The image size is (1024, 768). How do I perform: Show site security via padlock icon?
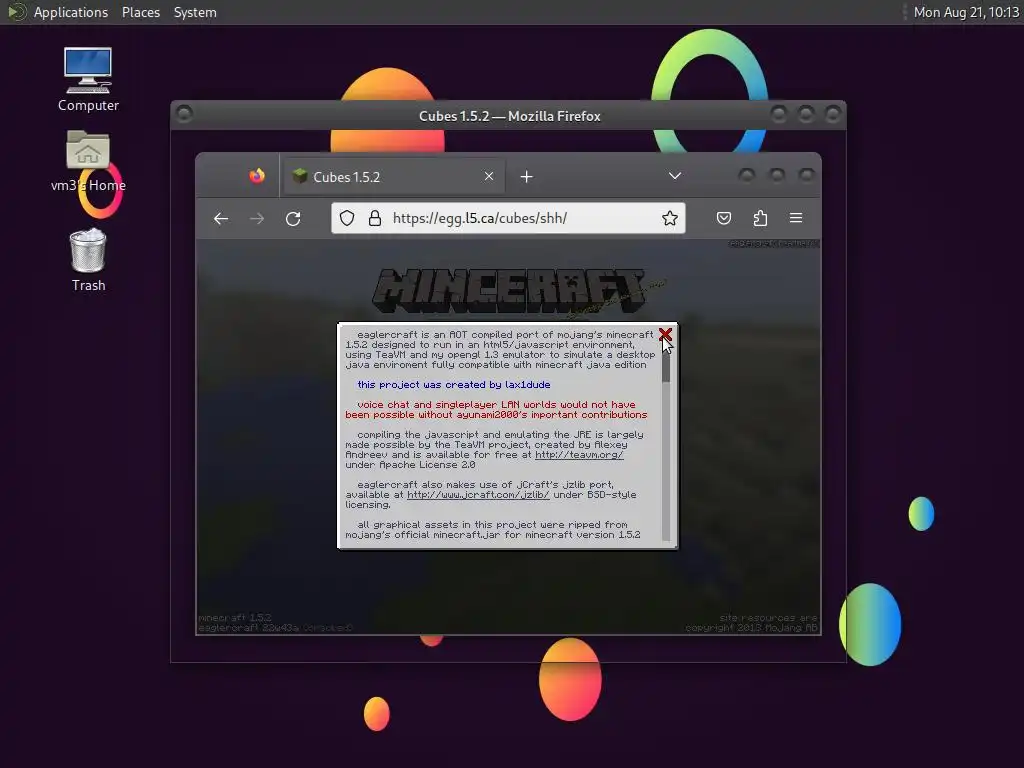375,218
